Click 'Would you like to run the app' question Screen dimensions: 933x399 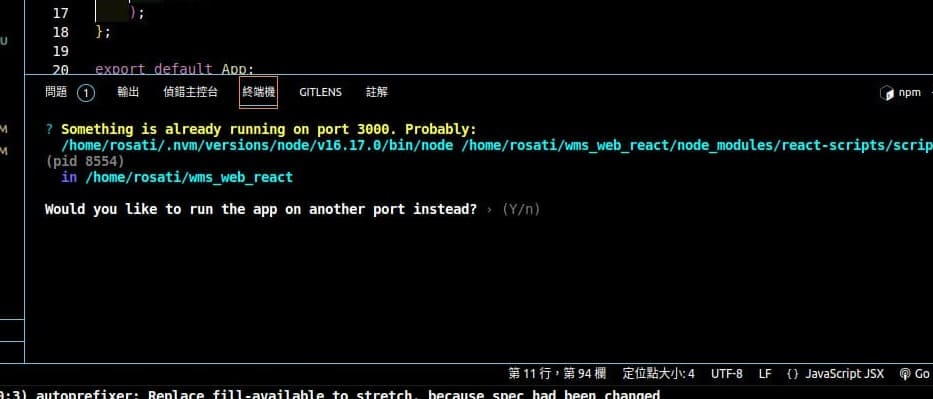pyautogui.click(x=261, y=209)
